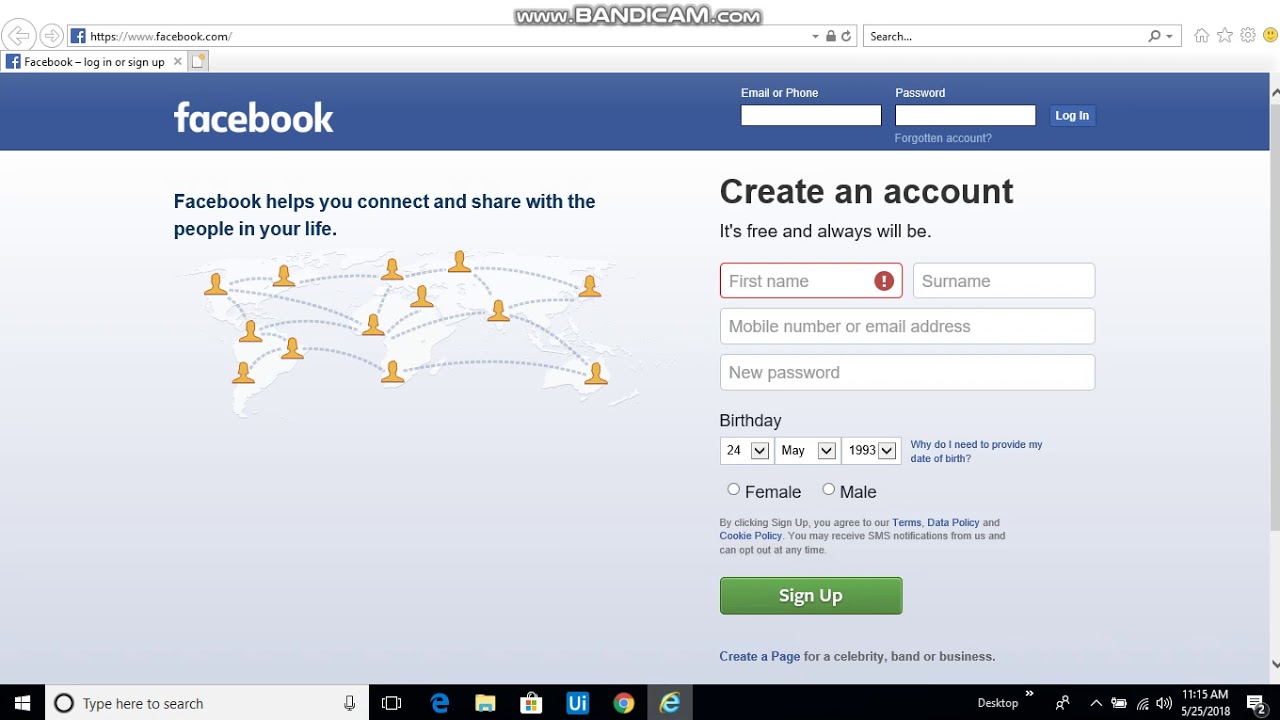Viewport: 1280px width, 720px height.
Task: Switch to Internet Explorer on the taskbar
Action: click(x=669, y=703)
